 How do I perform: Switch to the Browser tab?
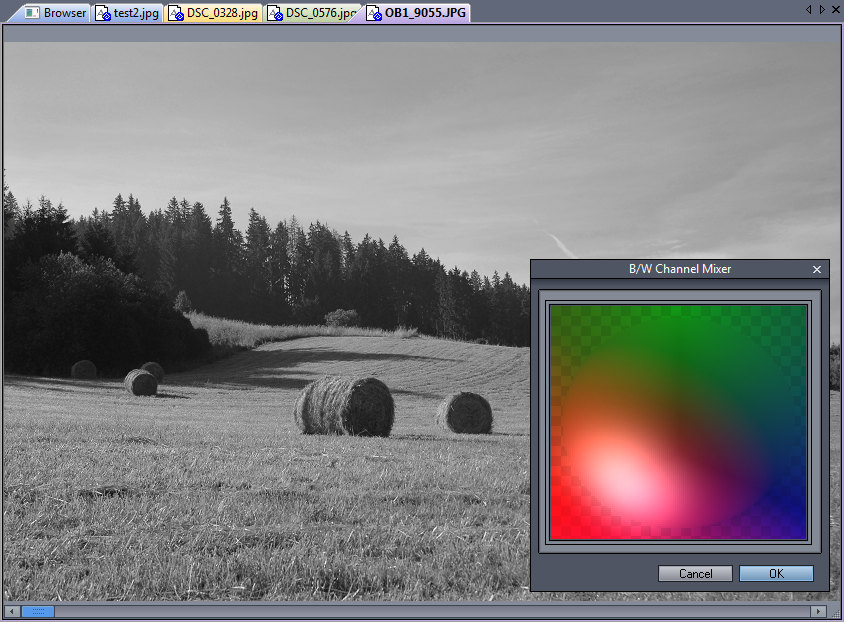[x=54, y=13]
